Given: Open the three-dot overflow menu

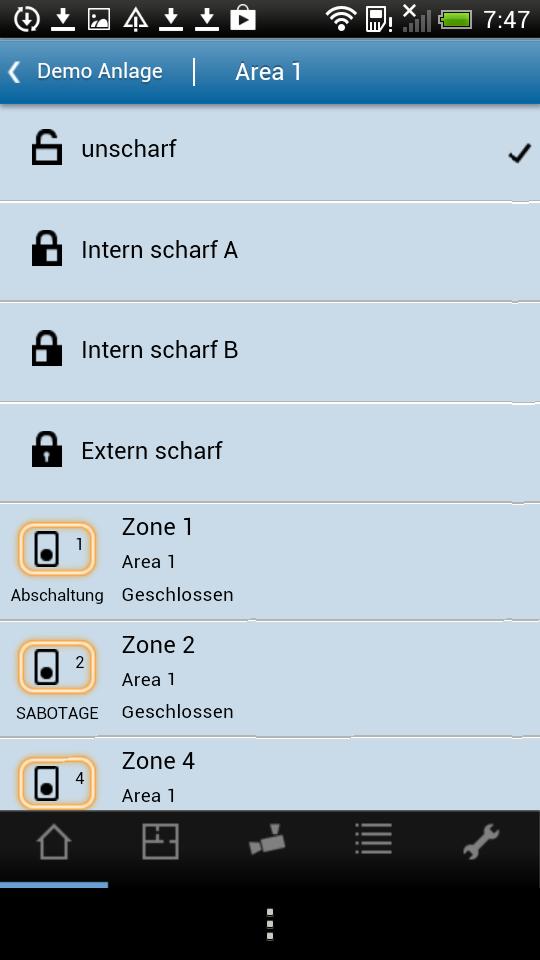Looking at the screenshot, I should click(x=269, y=924).
